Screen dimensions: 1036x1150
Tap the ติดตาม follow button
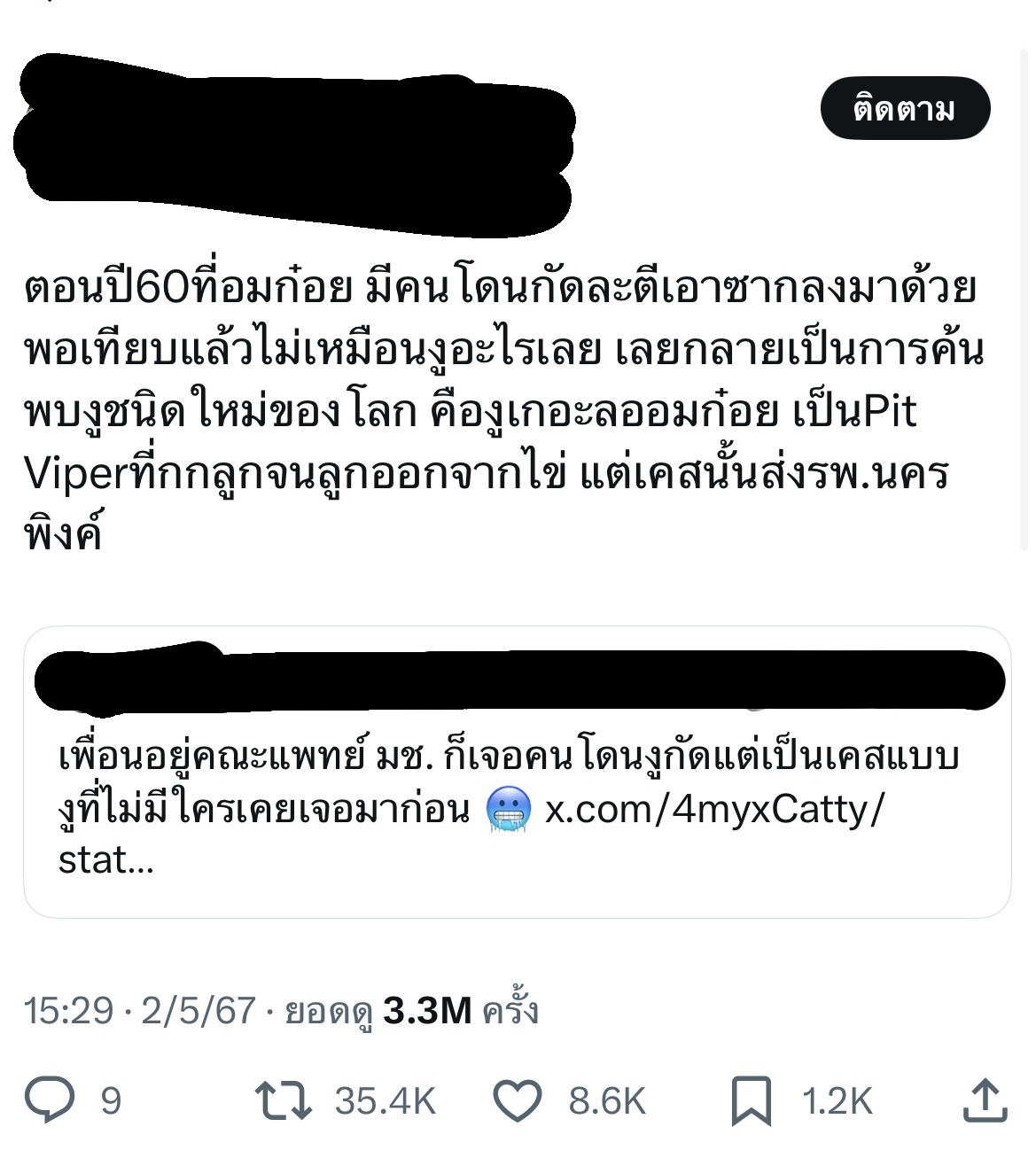[x=904, y=109]
